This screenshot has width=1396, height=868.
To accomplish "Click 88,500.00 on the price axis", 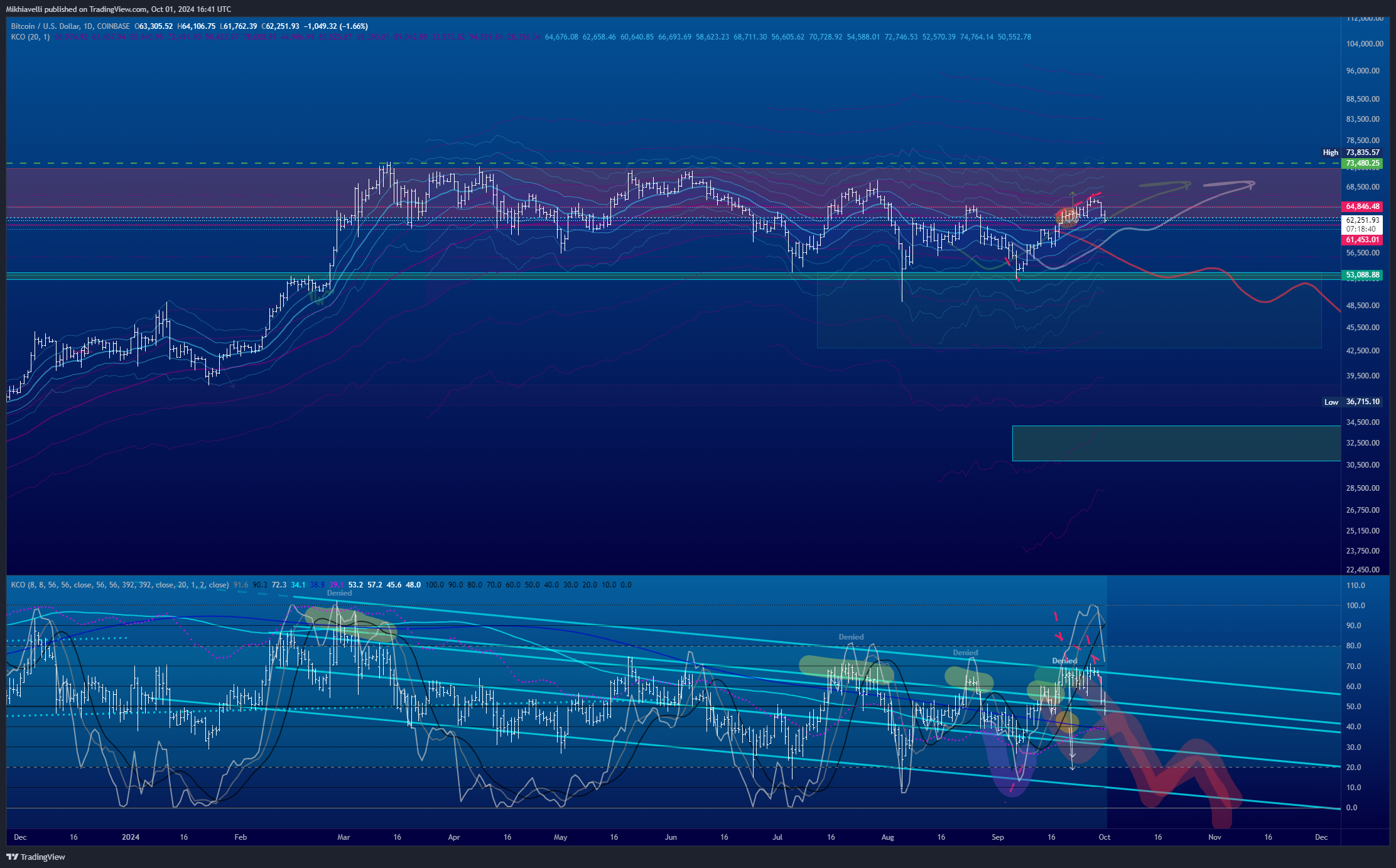I will click(x=1363, y=99).
